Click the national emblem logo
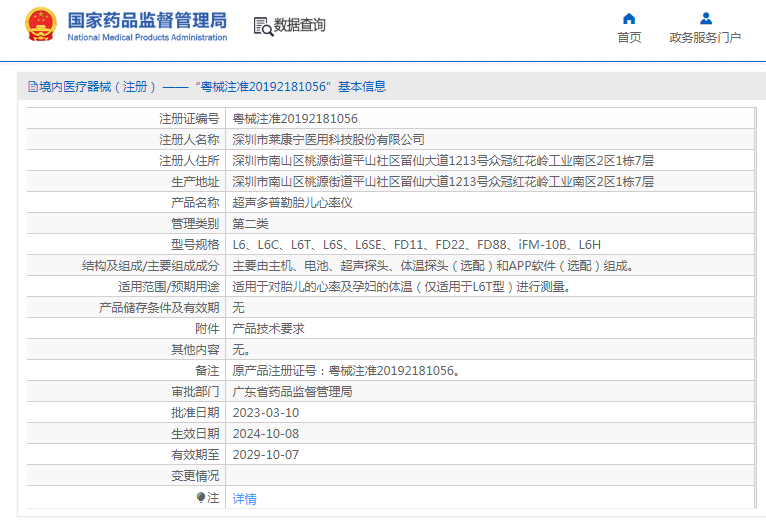Image resolution: width=766 pixels, height=526 pixels. tap(41, 24)
